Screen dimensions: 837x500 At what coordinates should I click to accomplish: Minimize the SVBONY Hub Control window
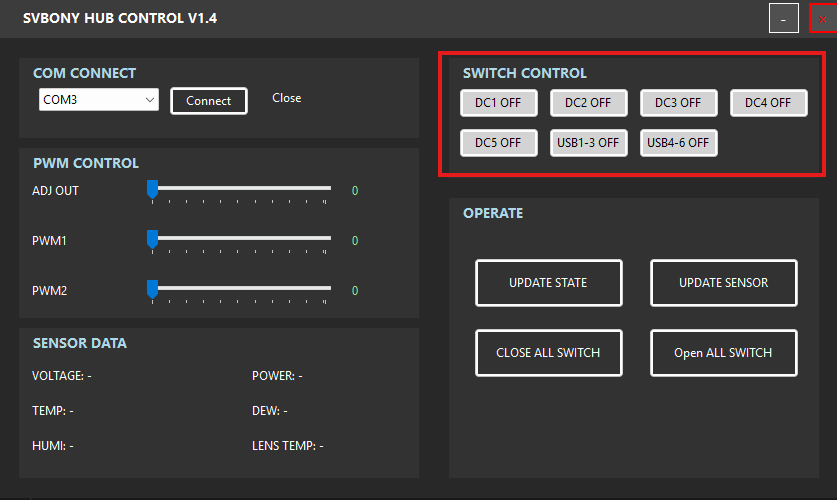coord(784,18)
